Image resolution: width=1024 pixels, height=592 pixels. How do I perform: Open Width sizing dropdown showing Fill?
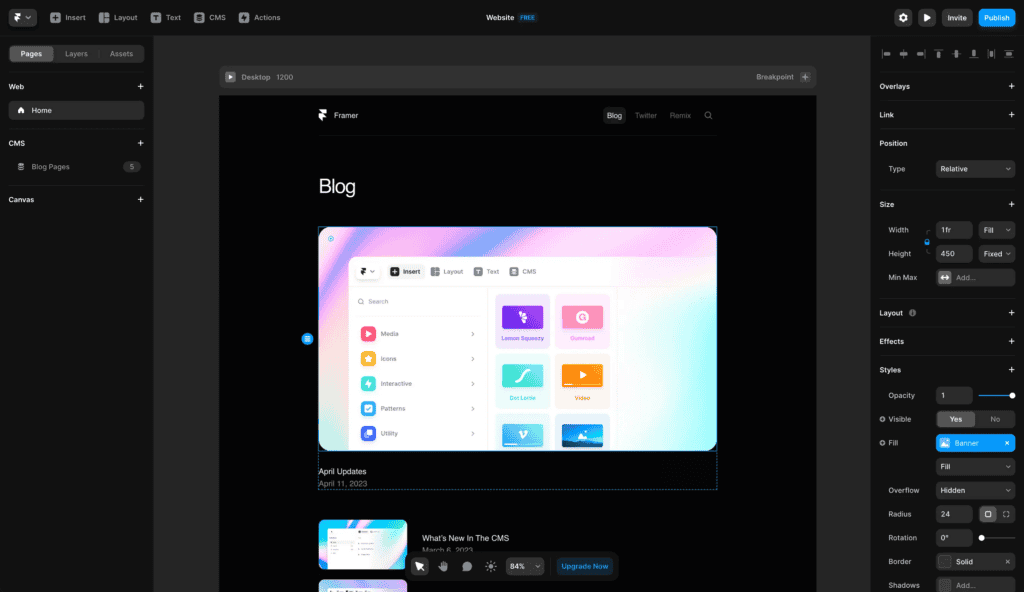997,230
